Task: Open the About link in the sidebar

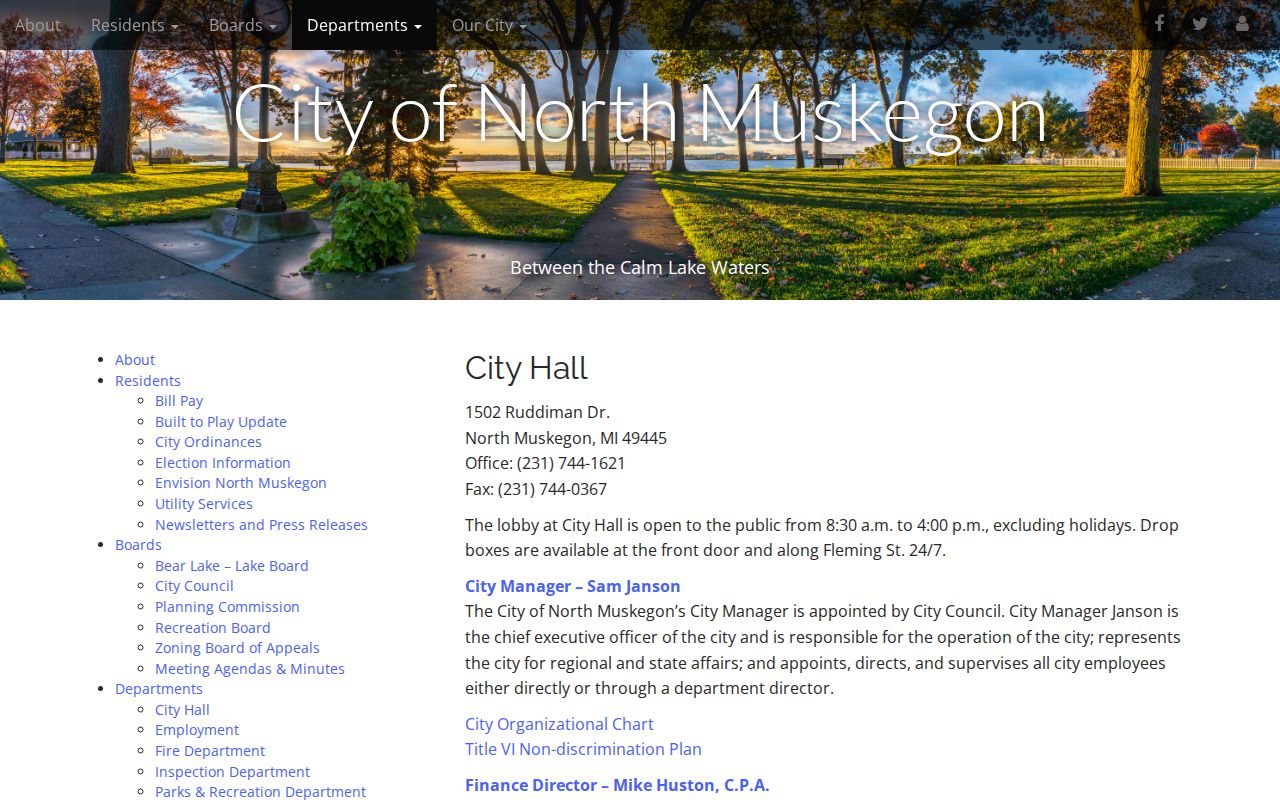Action: pos(135,360)
